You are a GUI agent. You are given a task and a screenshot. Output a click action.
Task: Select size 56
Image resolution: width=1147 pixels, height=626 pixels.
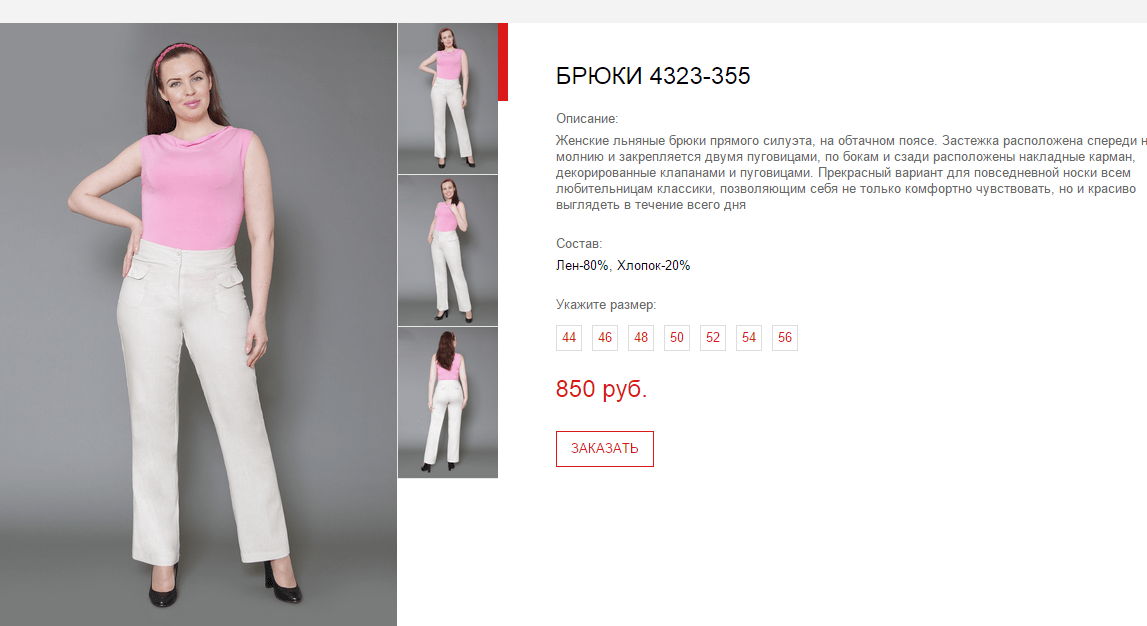785,338
